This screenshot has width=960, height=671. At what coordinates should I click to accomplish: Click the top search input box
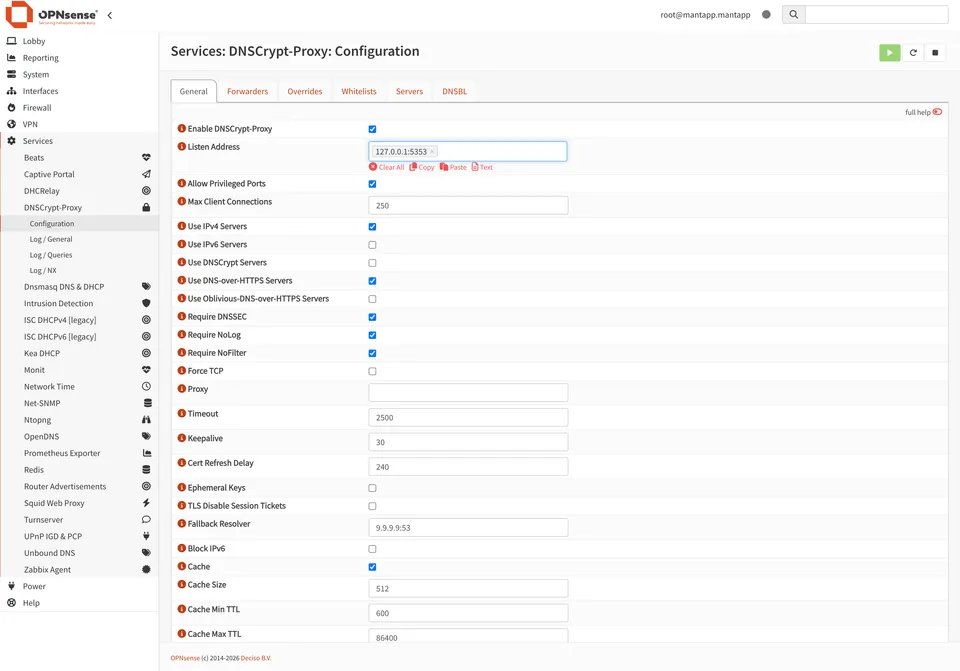877,14
